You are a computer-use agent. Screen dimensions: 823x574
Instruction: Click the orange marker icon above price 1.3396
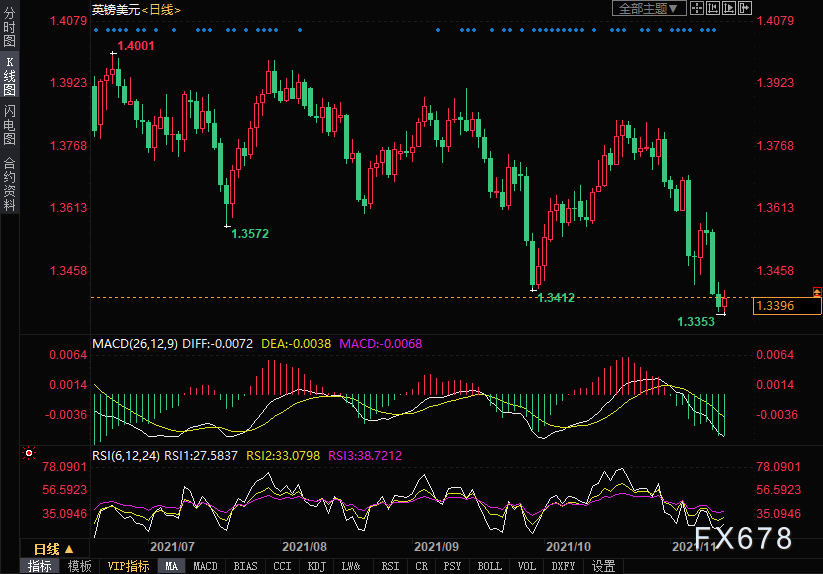[x=816, y=291]
